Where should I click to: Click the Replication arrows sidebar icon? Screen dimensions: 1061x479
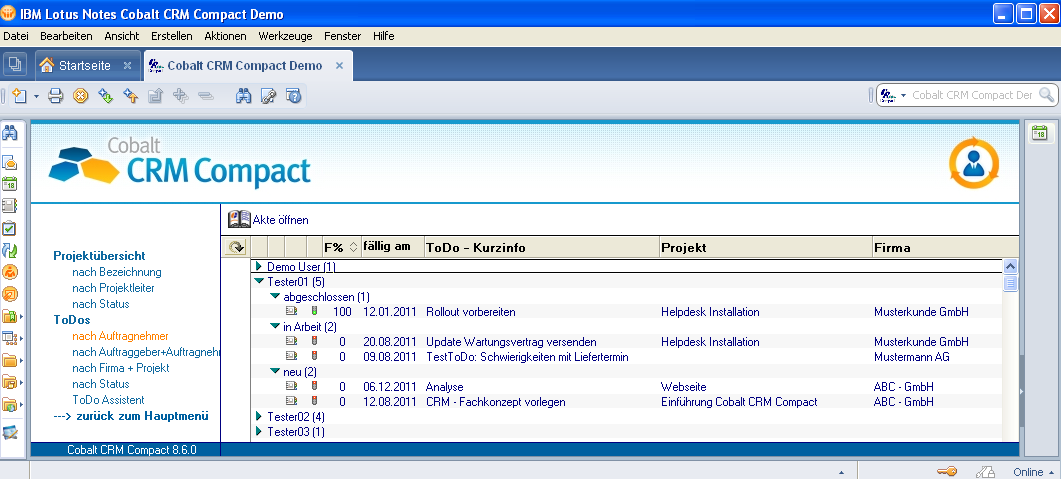[x=9, y=250]
